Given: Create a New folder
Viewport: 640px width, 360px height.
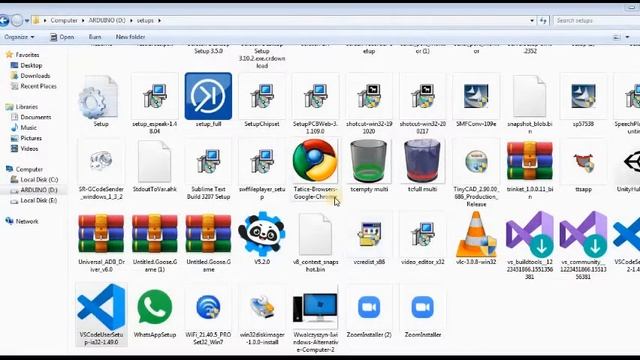Looking at the screenshot, I should click(x=130, y=37).
